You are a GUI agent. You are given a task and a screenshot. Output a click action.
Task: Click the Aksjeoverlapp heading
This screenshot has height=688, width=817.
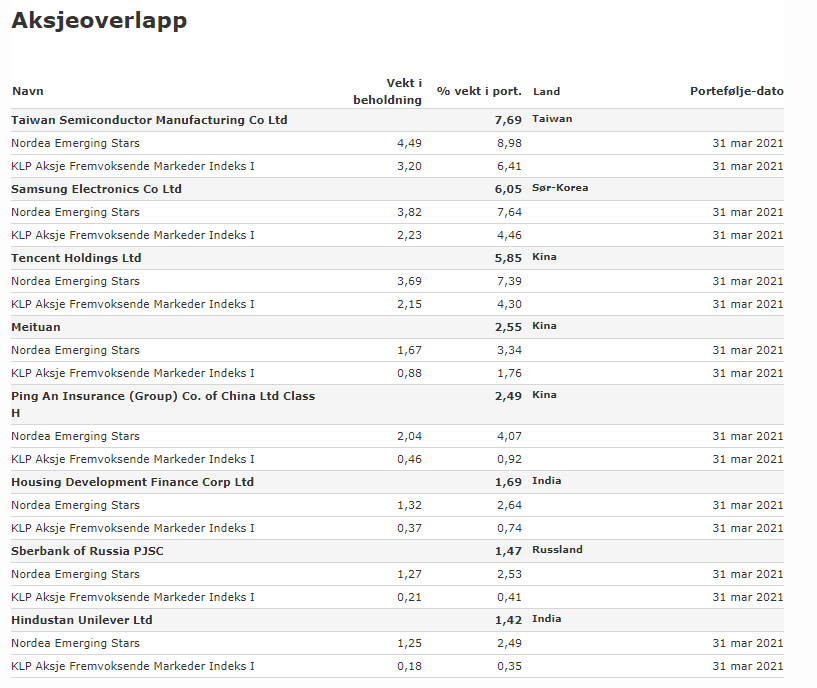pyautogui.click(x=99, y=21)
